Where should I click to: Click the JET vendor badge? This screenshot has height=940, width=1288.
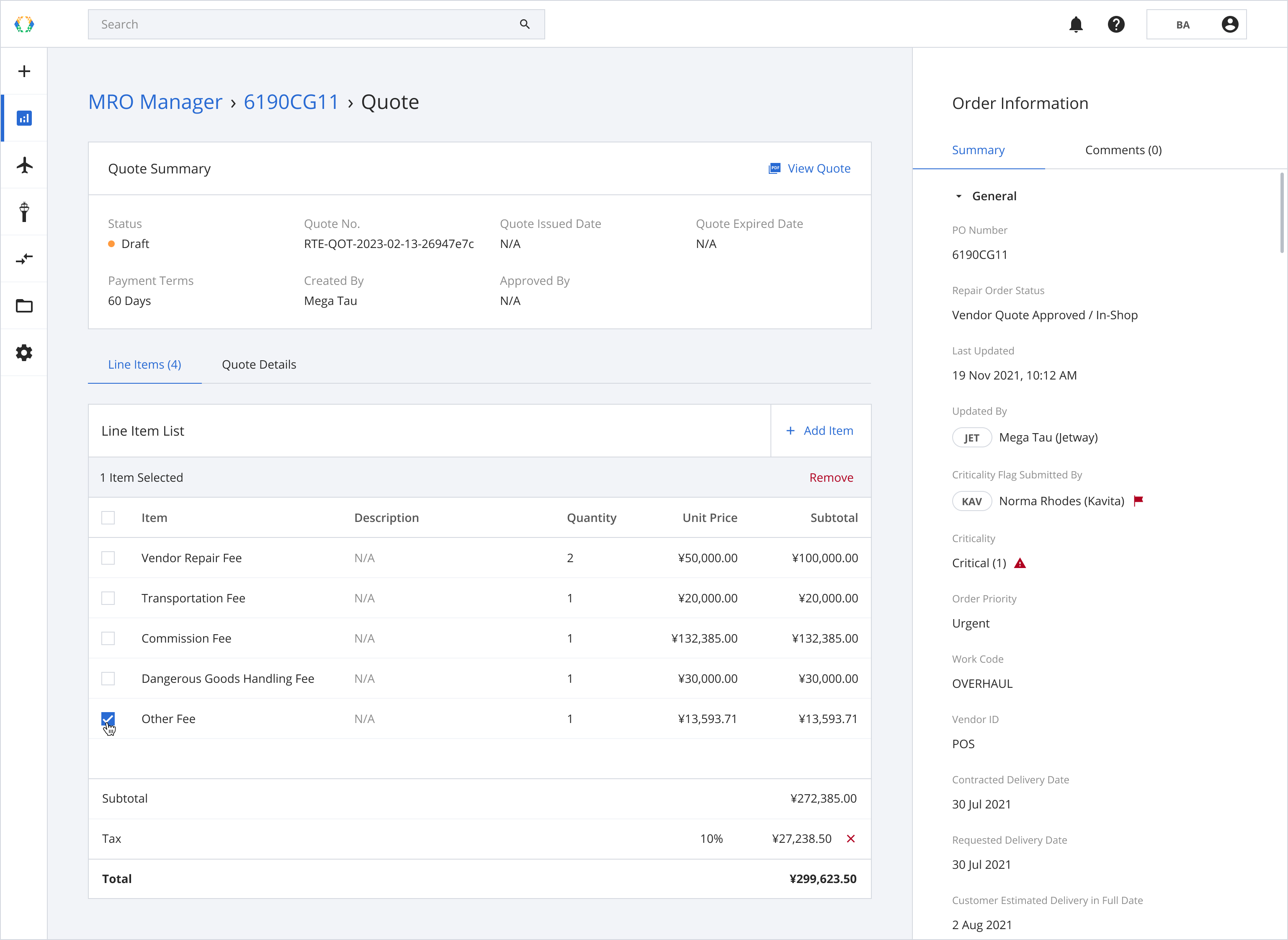click(x=972, y=438)
